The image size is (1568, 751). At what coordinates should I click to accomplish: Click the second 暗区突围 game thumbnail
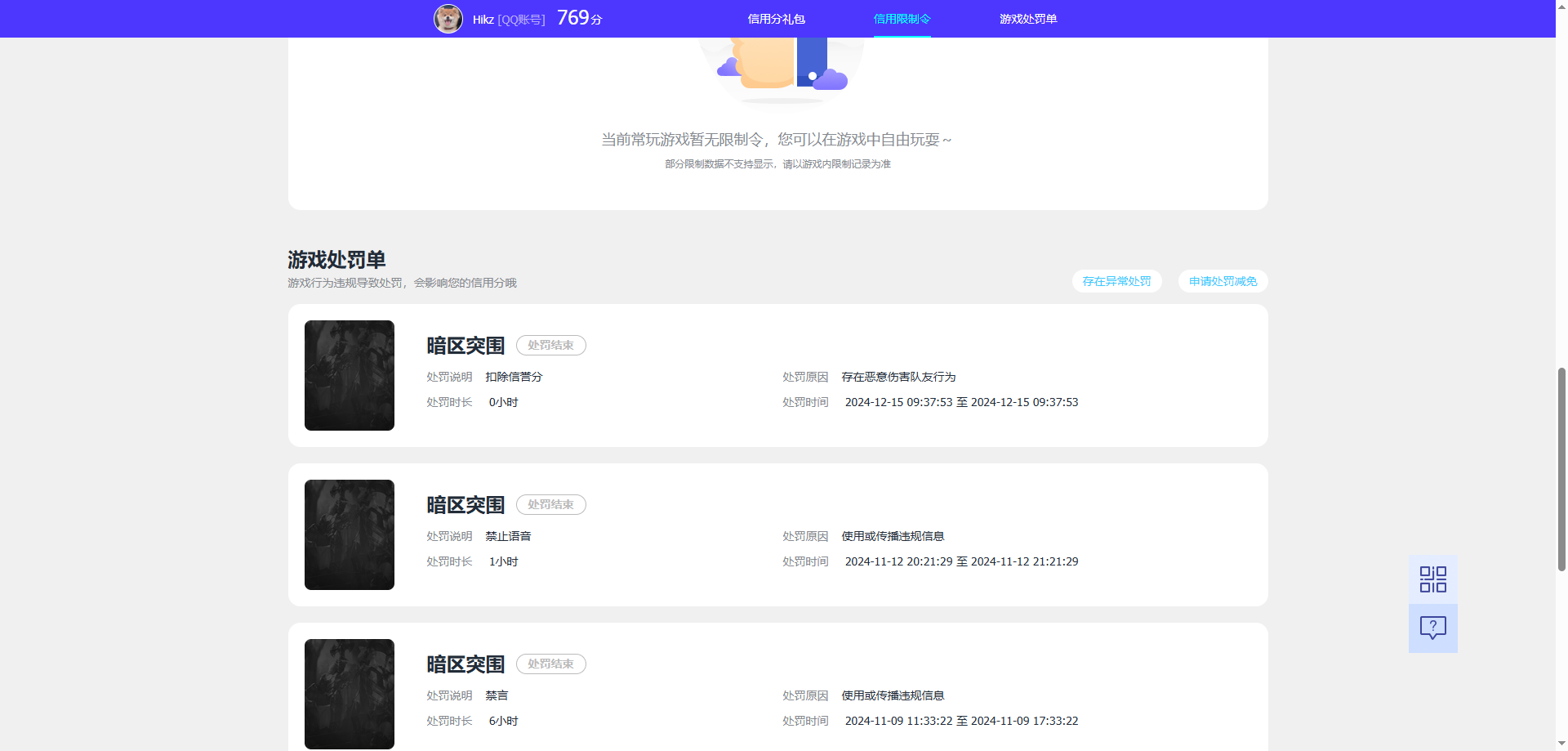pyautogui.click(x=349, y=534)
